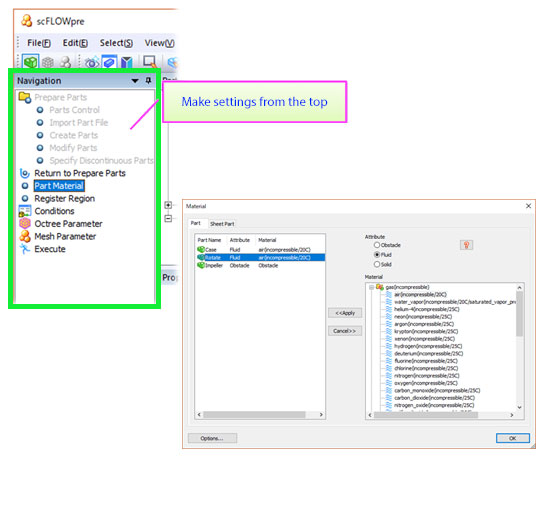Click the scFLOWpre application logo icon
The height and width of the screenshot is (514, 540).
click(27, 21)
